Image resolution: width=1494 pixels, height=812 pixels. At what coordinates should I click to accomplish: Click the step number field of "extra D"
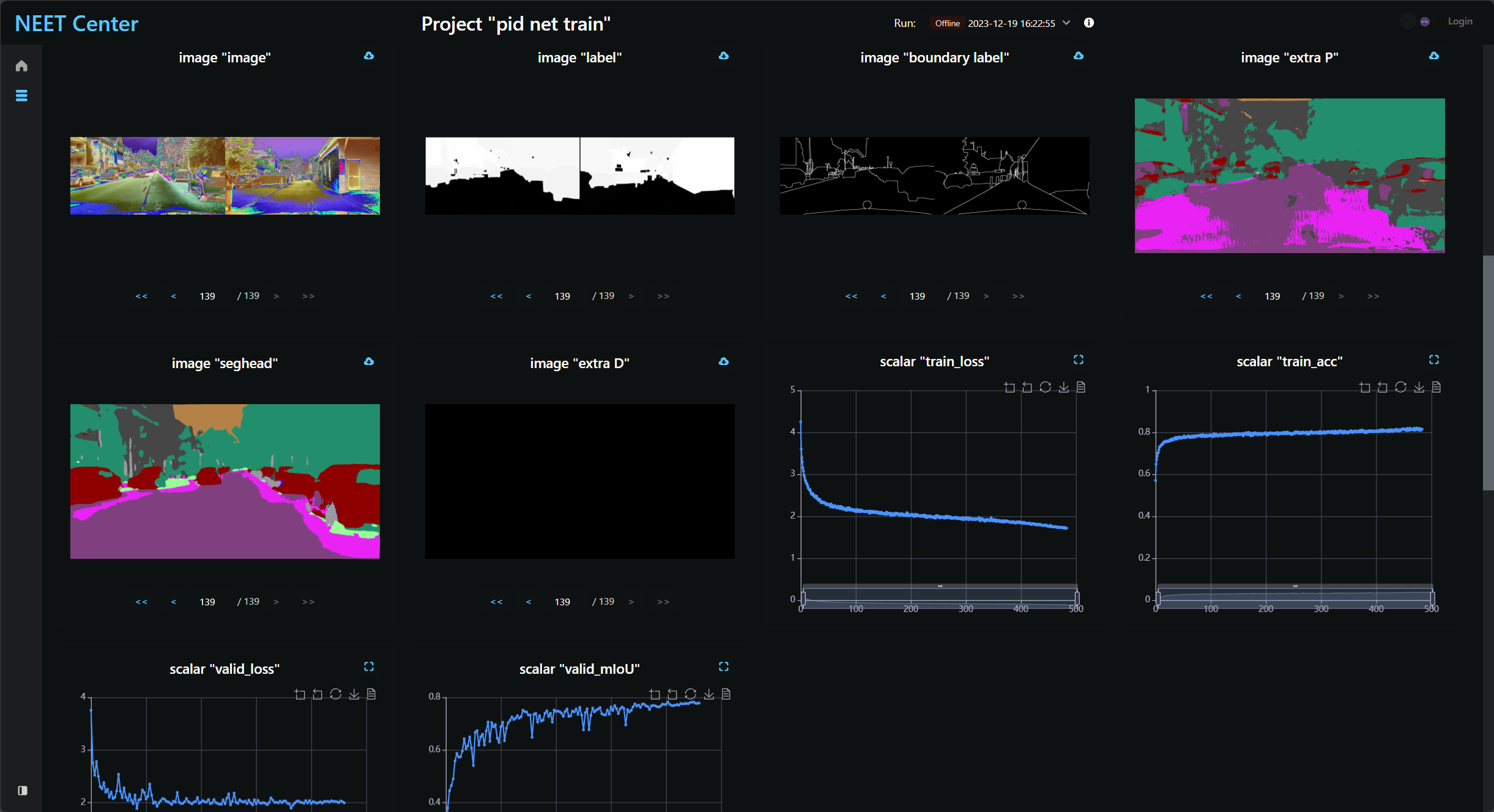[x=562, y=602]
